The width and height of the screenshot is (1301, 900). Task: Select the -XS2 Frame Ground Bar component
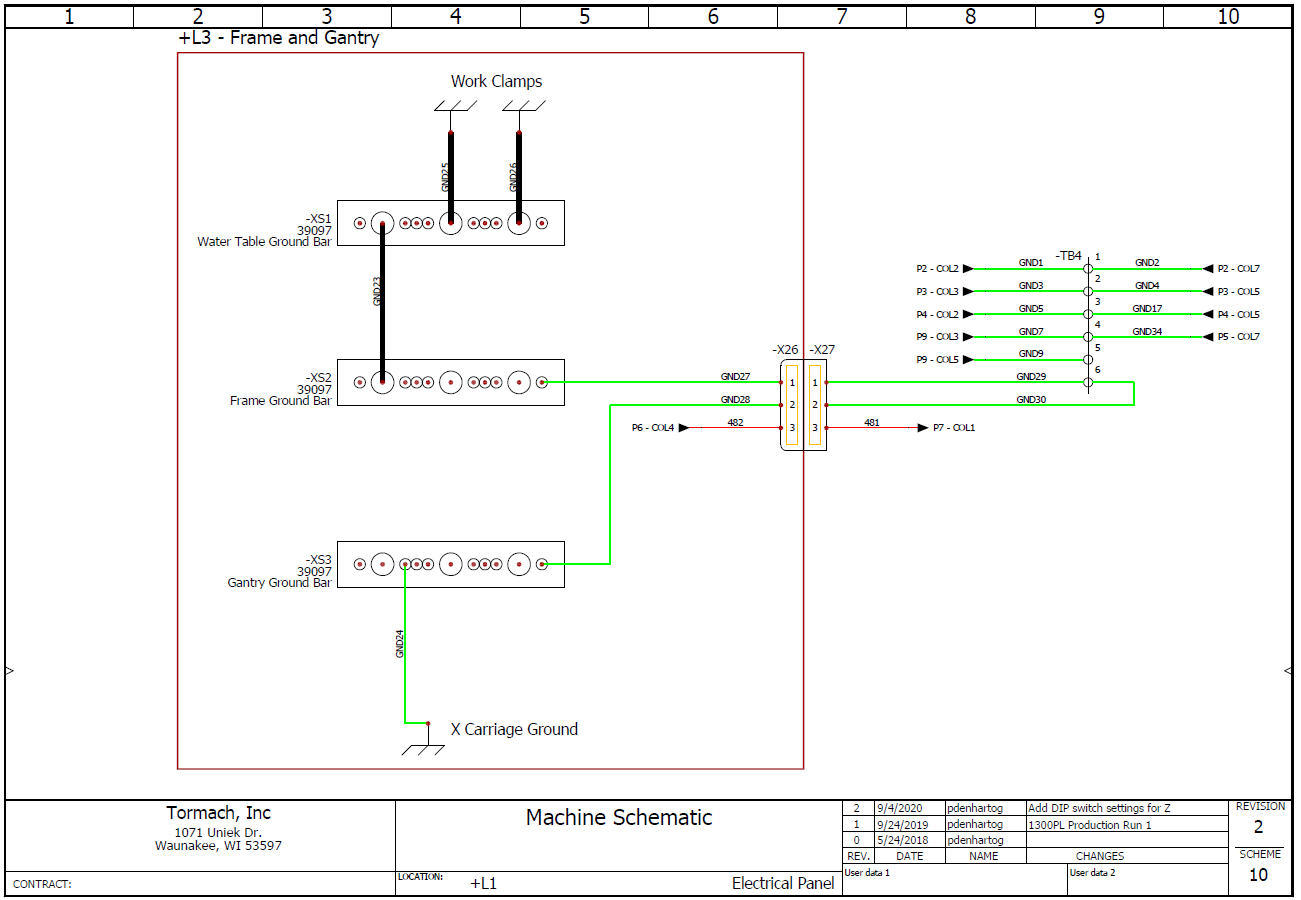[x=450, y=382]
